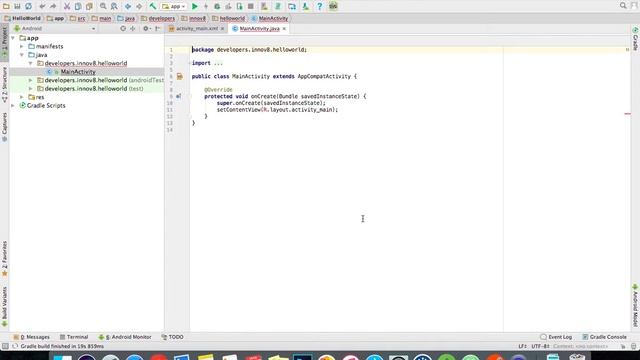Screen dimensions: 640x360
Task: Navigate Back with toolbar arrow
Action: tap(128, 6)
